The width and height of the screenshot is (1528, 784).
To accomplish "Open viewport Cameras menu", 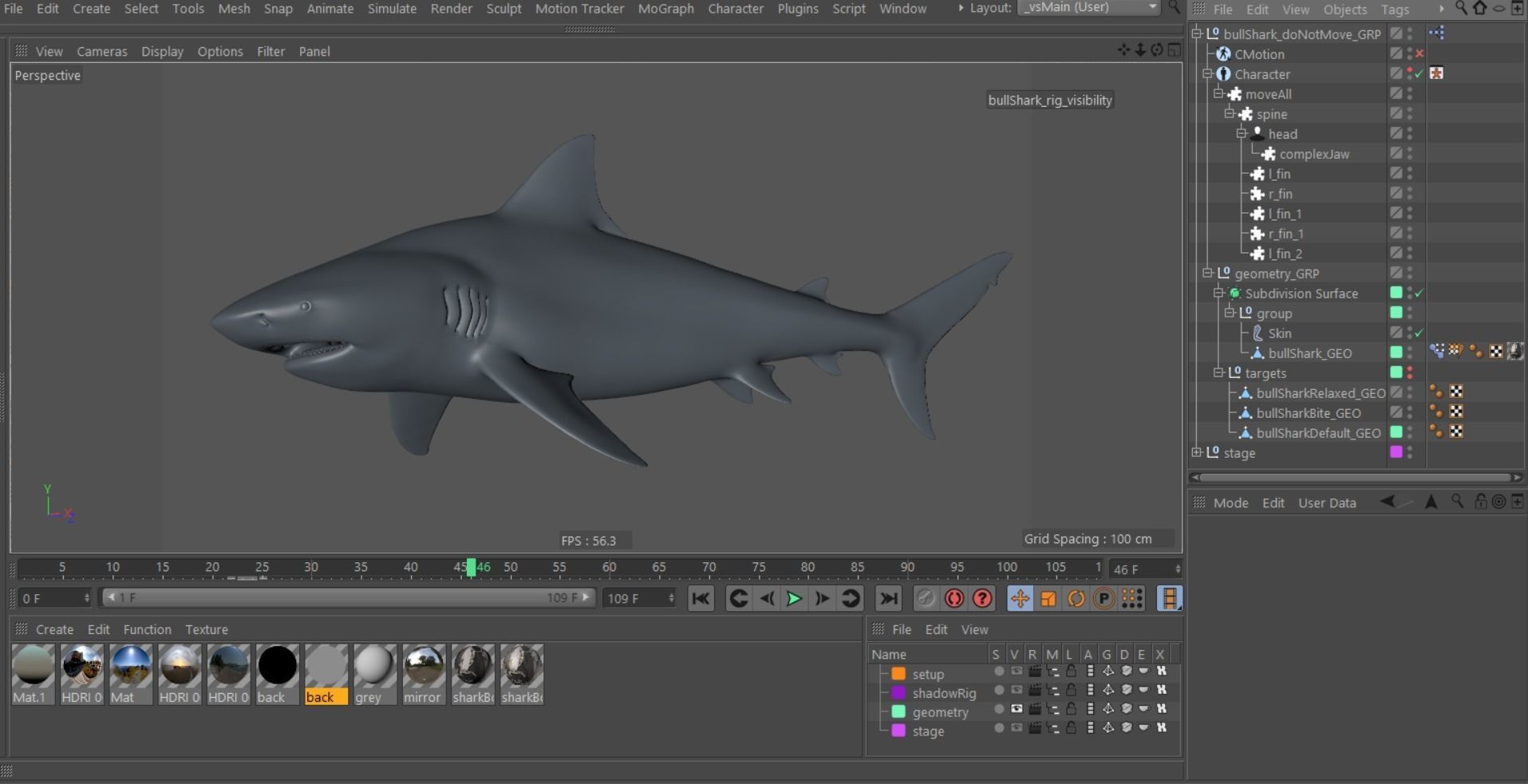I will point(101,51).
